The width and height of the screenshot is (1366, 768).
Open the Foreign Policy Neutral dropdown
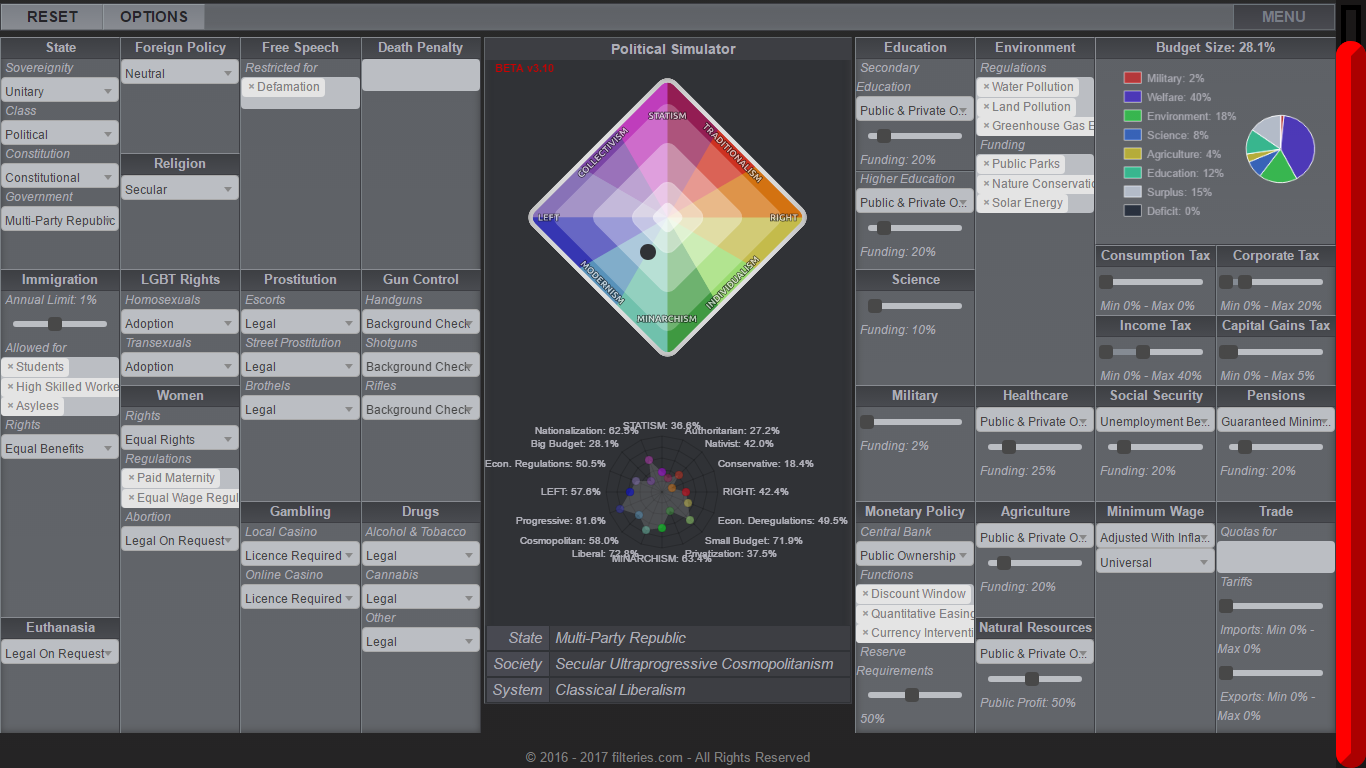tap(180, 73)
